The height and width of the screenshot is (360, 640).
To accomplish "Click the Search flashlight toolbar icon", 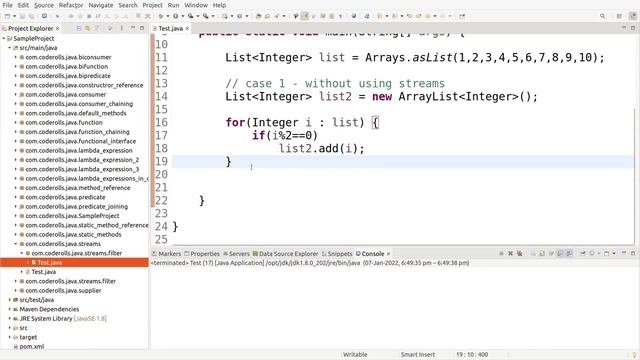I will click(276, 16).
